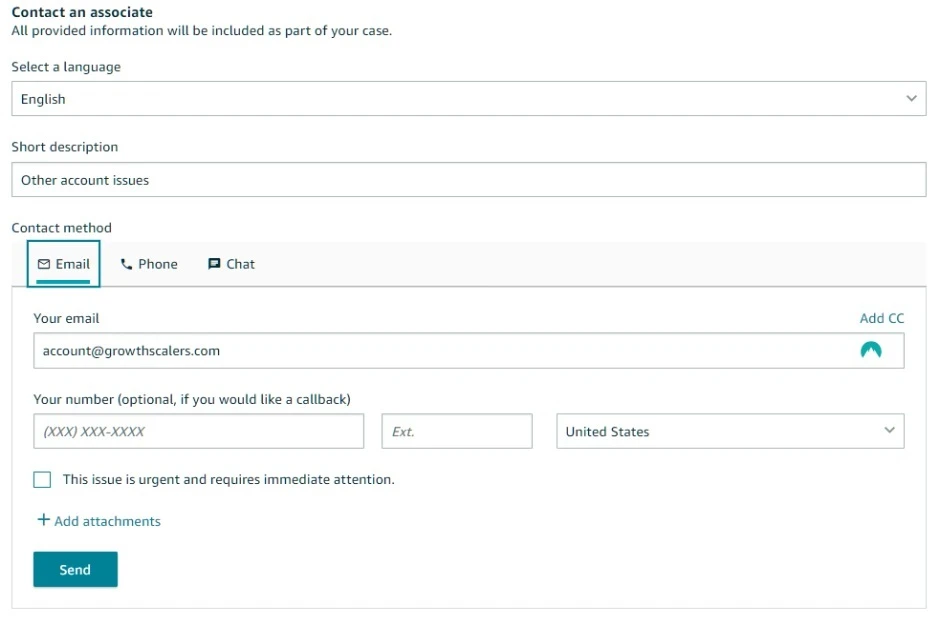Click the chevron arrow in language selector
The image size is (939, 621).
point(911,98)
